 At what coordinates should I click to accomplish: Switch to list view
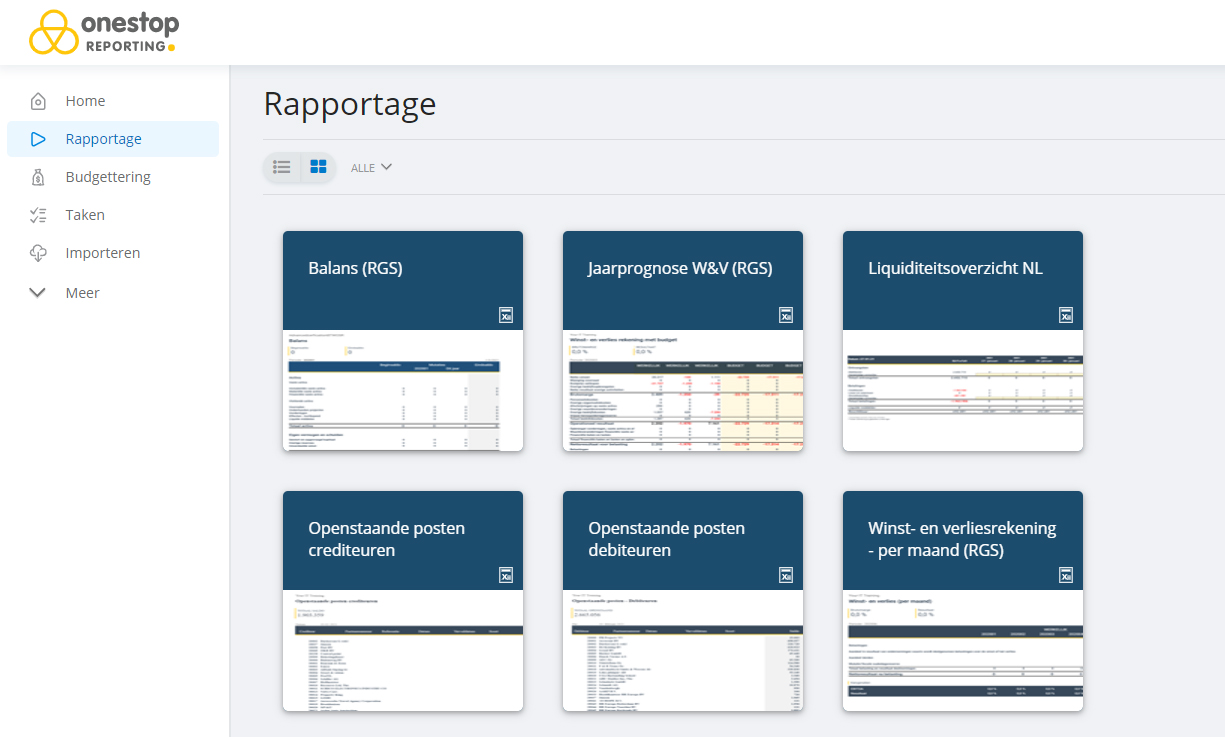tap(282, 167)
